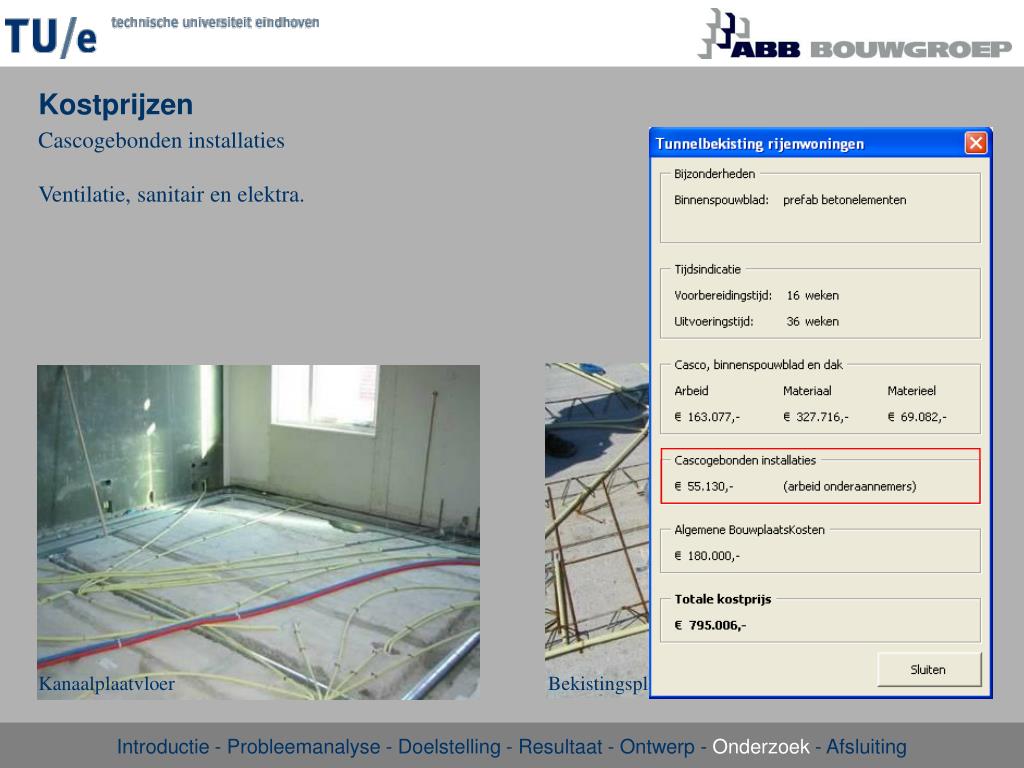Go to Ontwerp section in footer
This screenshot has height=768, width=1024.
tap(657, 746)
